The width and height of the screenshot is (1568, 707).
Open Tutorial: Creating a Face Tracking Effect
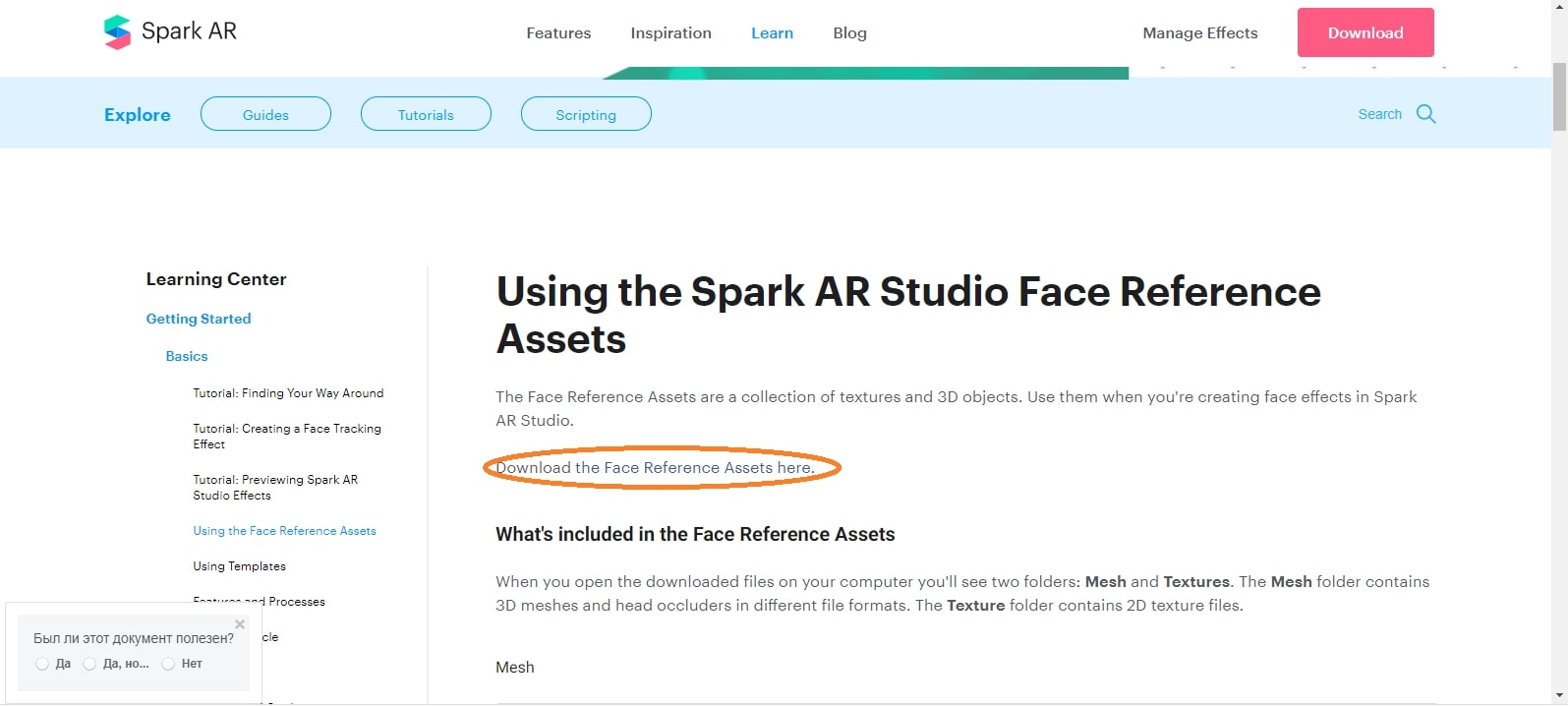coord(287,437)
